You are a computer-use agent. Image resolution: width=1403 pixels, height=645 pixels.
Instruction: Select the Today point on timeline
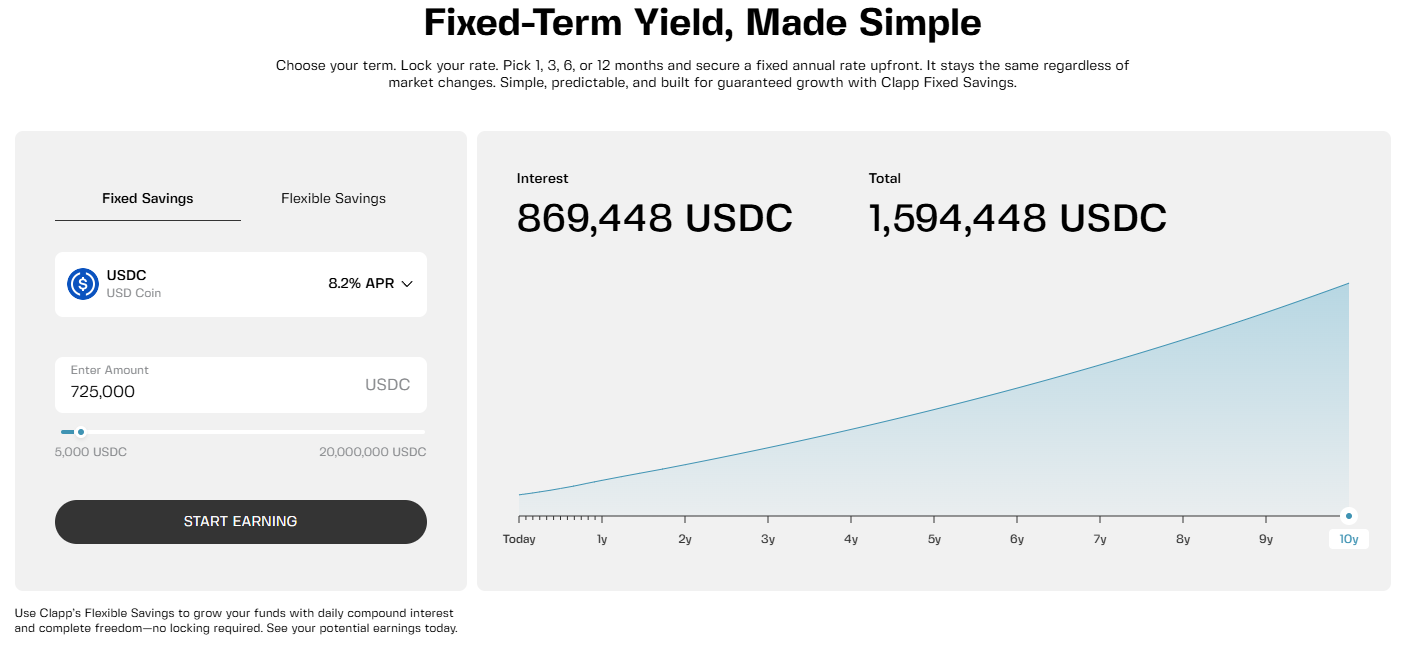tap(519, 539)
